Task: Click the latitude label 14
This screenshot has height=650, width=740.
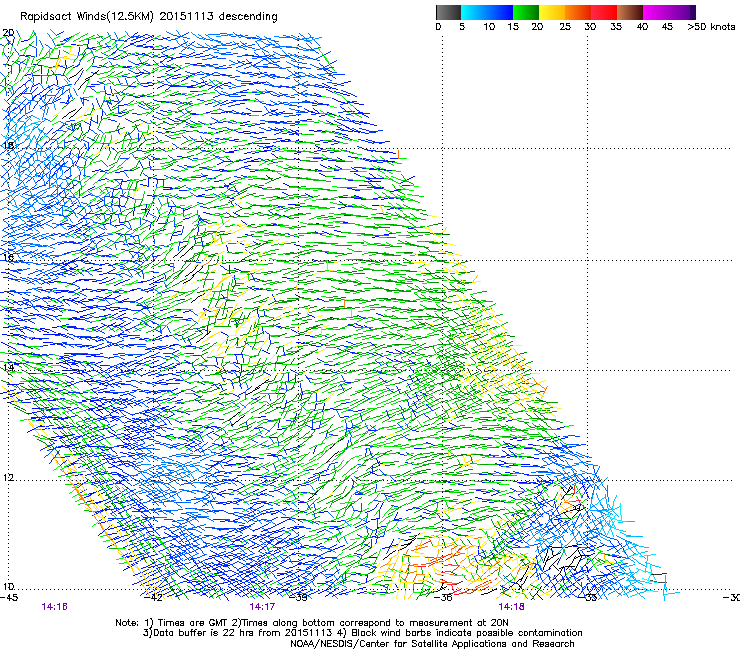Action: coord(8,367)
